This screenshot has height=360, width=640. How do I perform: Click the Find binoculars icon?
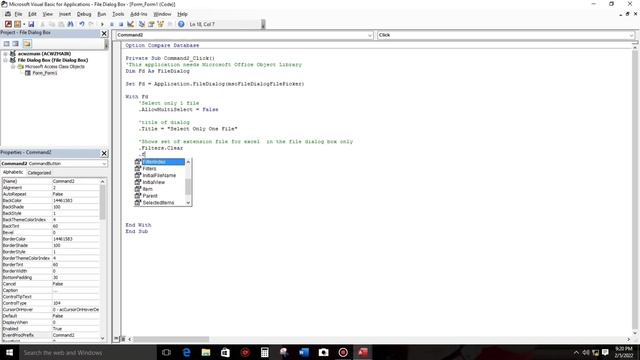70,24
